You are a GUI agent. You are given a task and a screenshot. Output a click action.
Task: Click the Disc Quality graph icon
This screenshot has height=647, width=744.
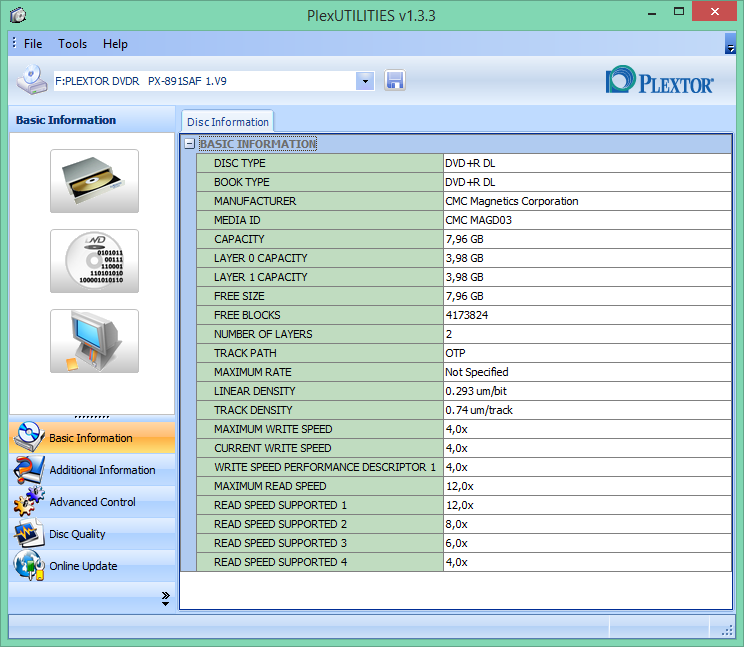click(29, 534)
